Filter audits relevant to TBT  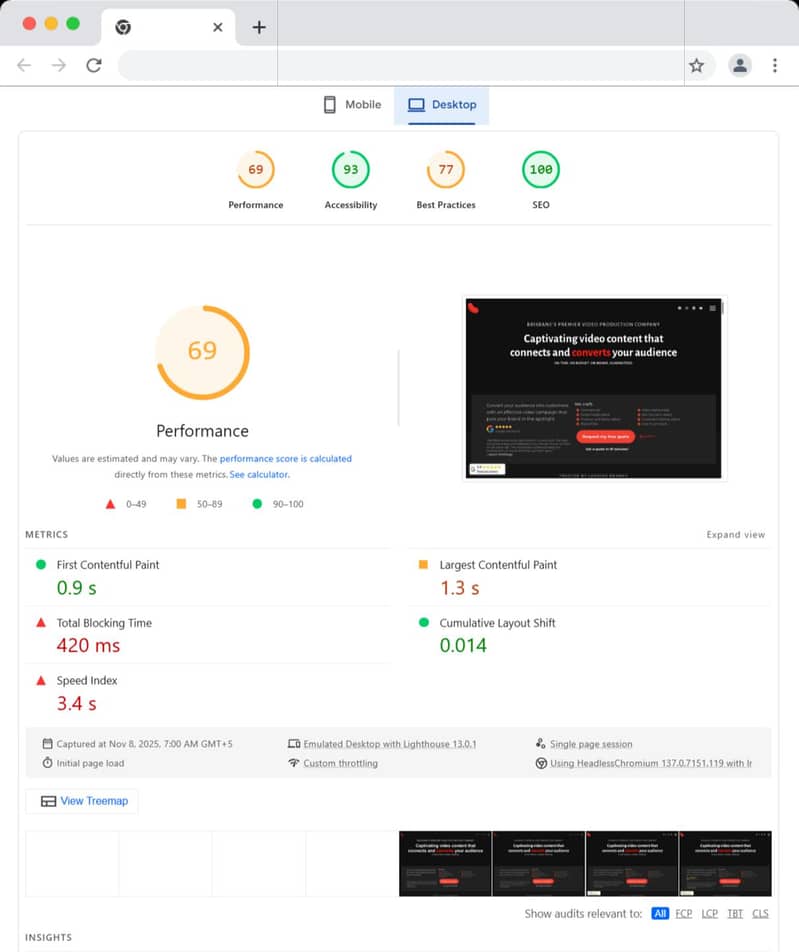point(735,913)
